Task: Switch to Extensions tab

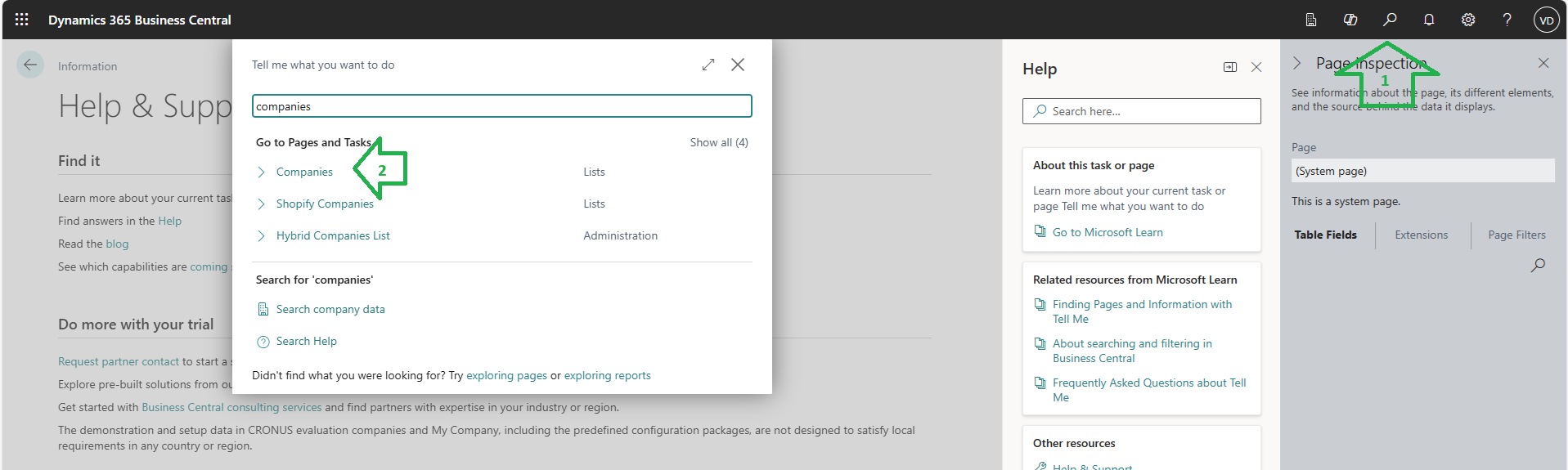Action: pyautogui.click(x=1421, y=235)
